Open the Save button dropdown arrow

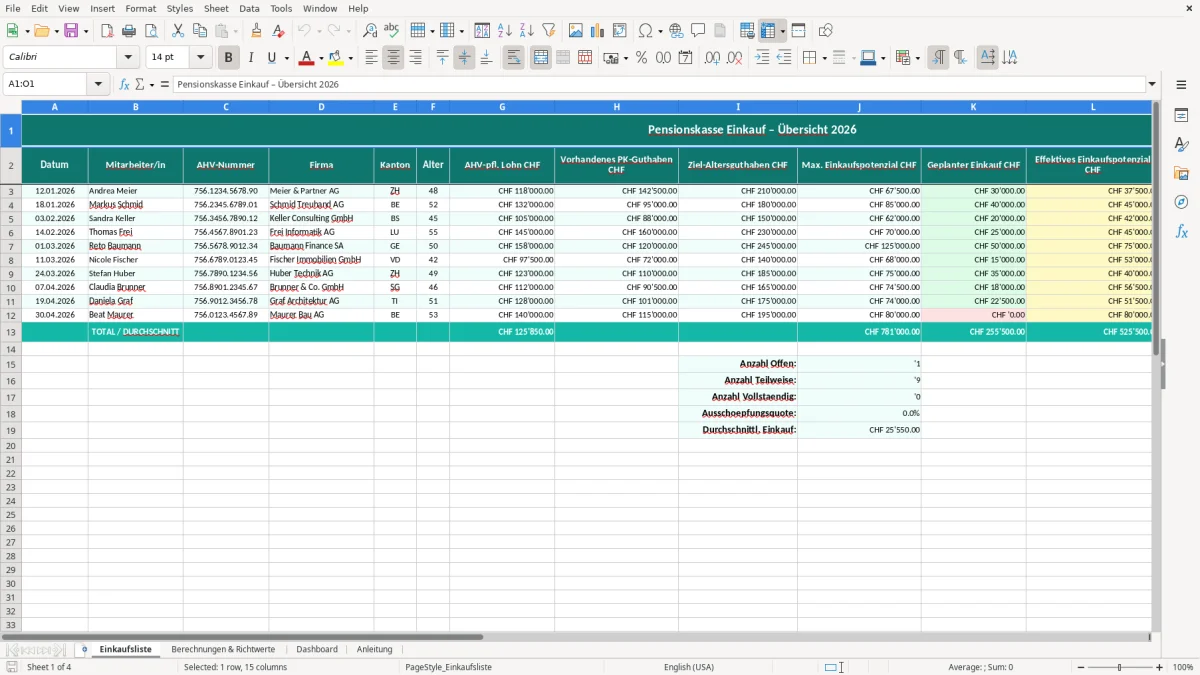point(86,31)
